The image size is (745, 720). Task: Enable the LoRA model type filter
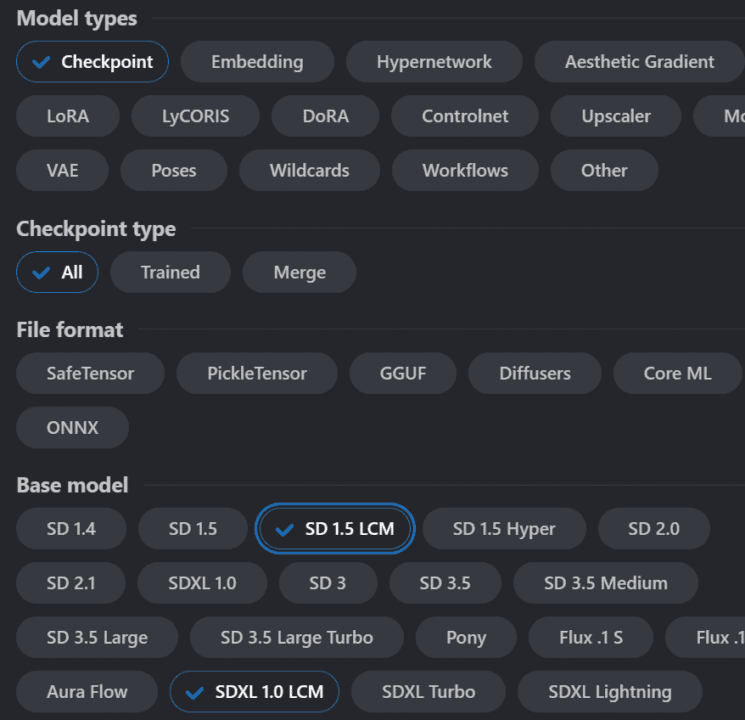coord(68,116)
